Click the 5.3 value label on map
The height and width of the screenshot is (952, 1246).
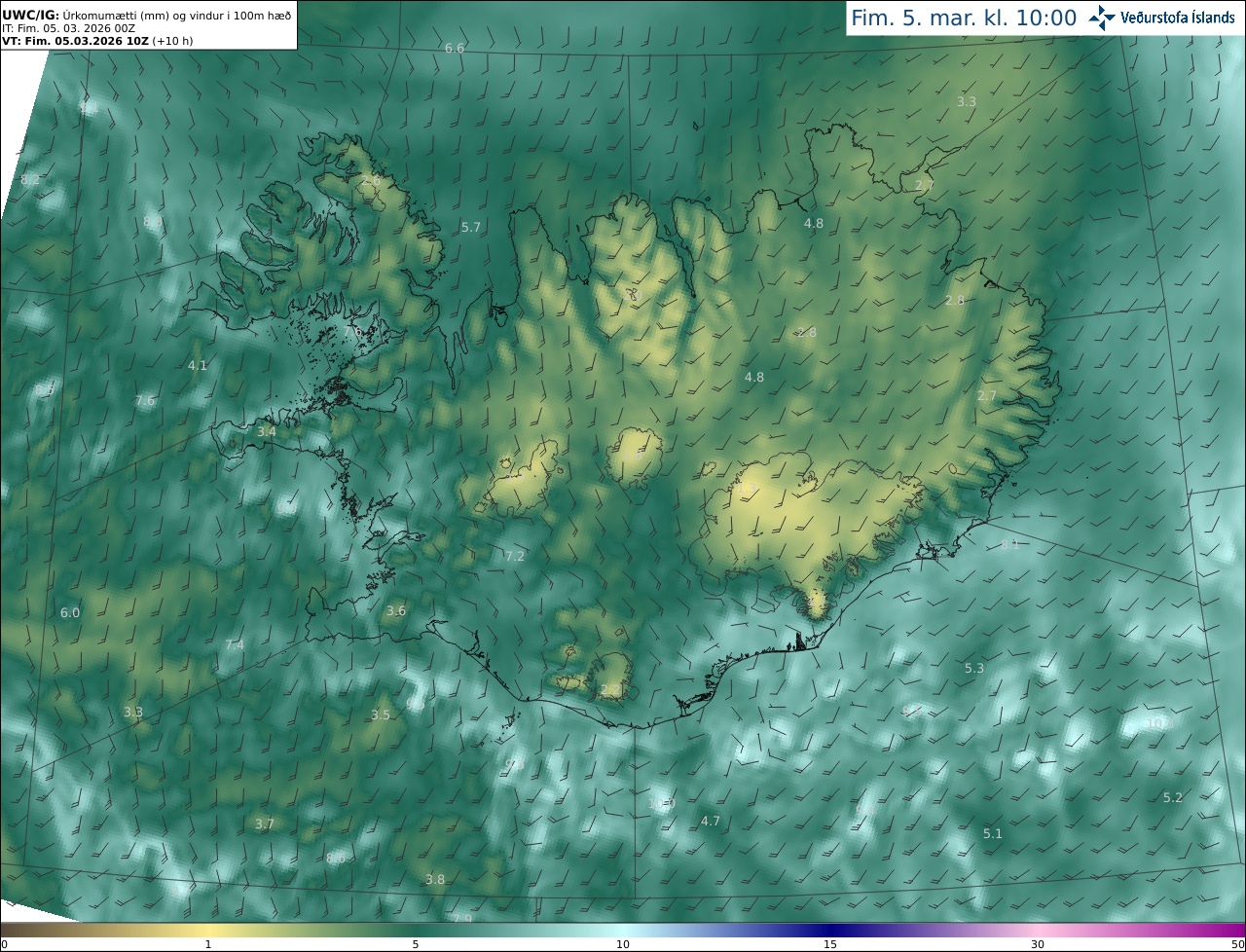coord(974,668)
